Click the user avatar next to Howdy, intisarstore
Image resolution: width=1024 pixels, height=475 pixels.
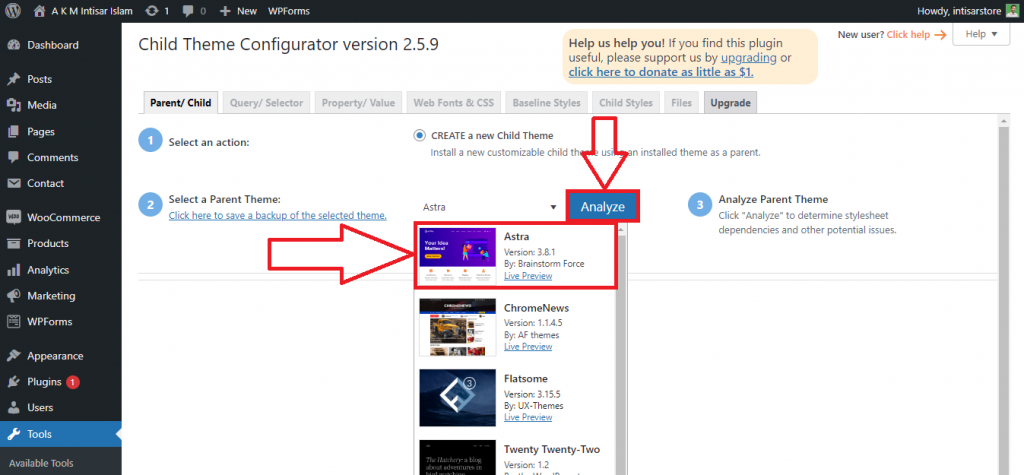click(1012, 10)
